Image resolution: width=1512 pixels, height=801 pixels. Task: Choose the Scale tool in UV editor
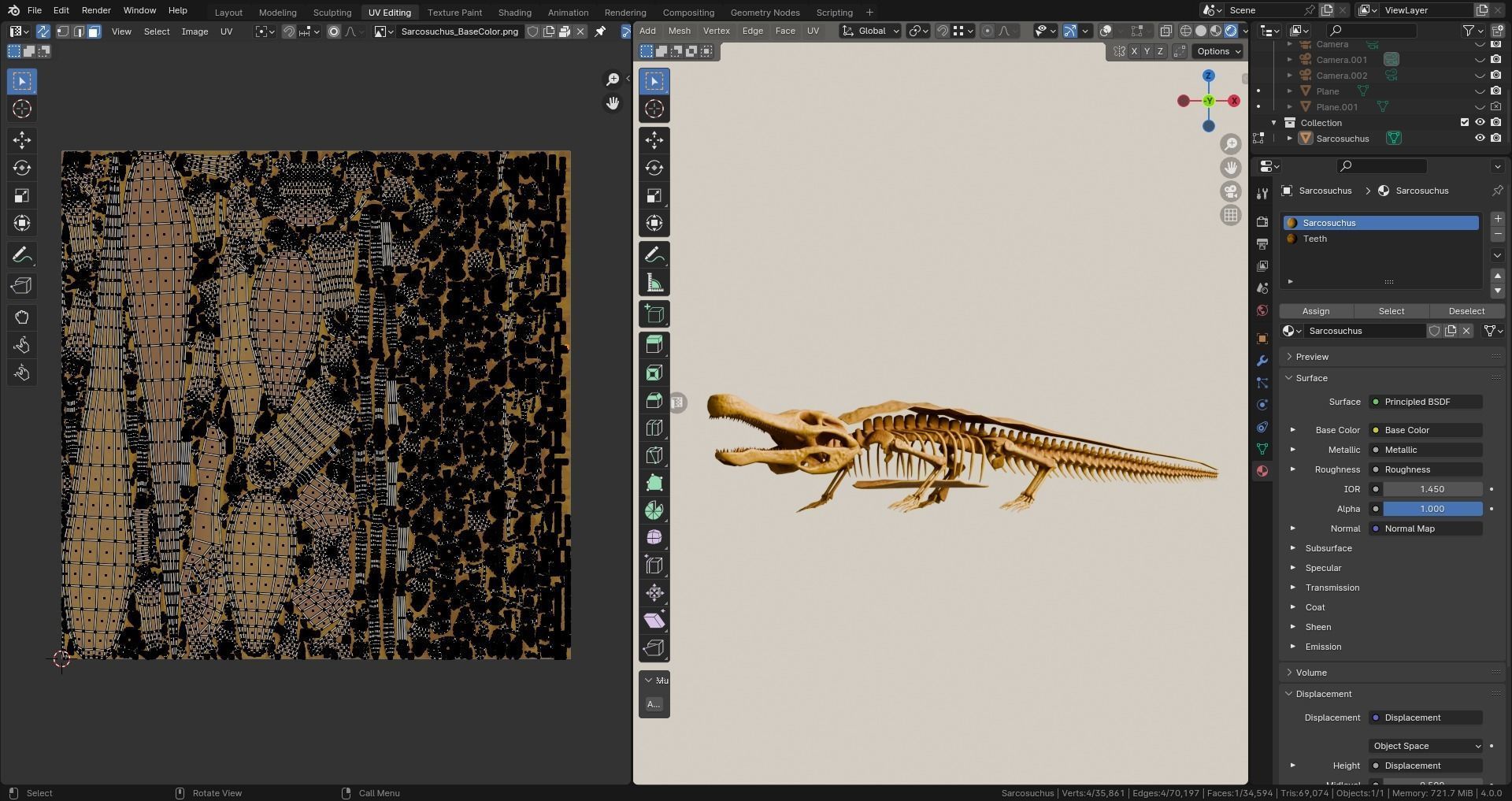coord(22,195)
